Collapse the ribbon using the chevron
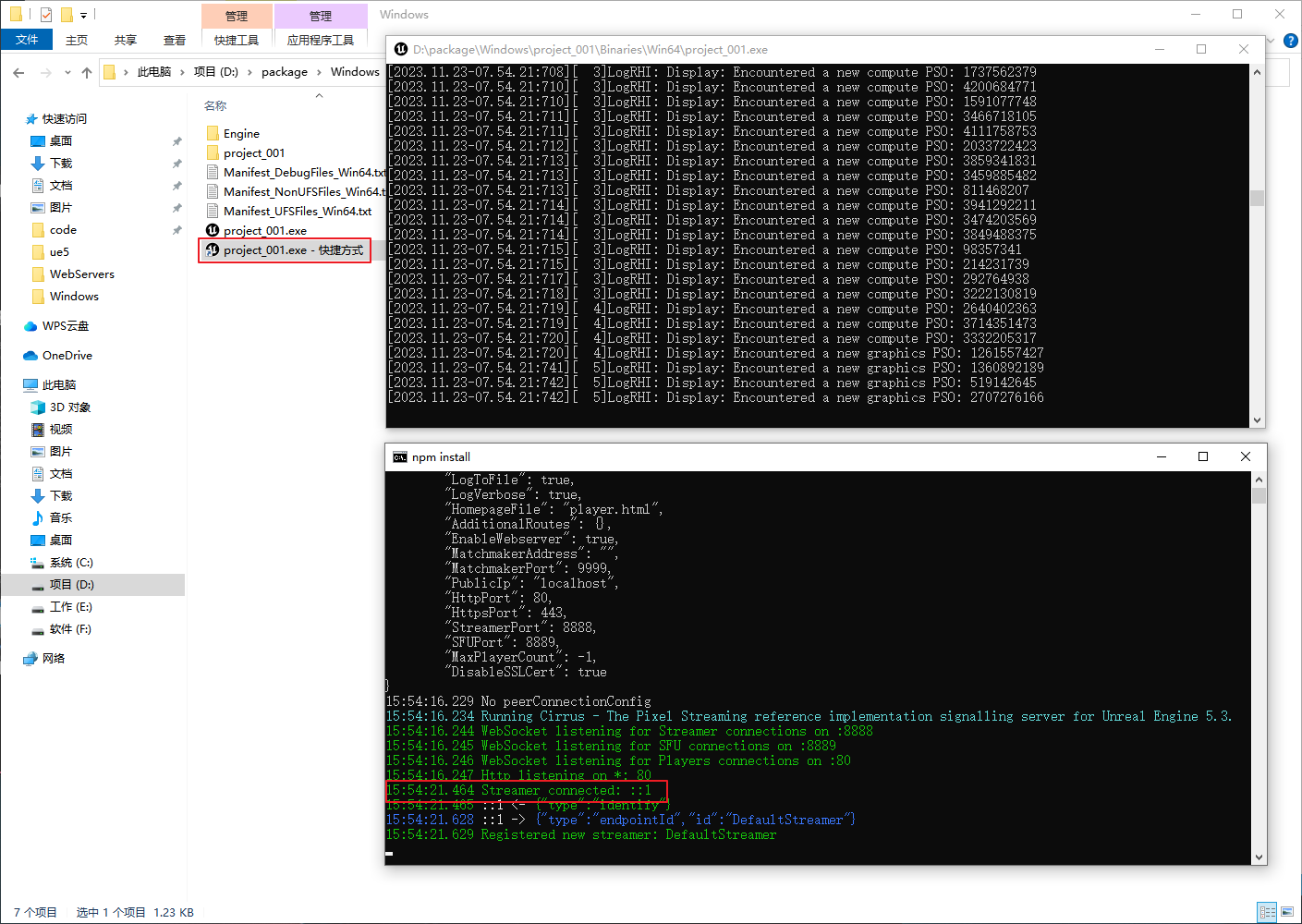 point(1271,41)
